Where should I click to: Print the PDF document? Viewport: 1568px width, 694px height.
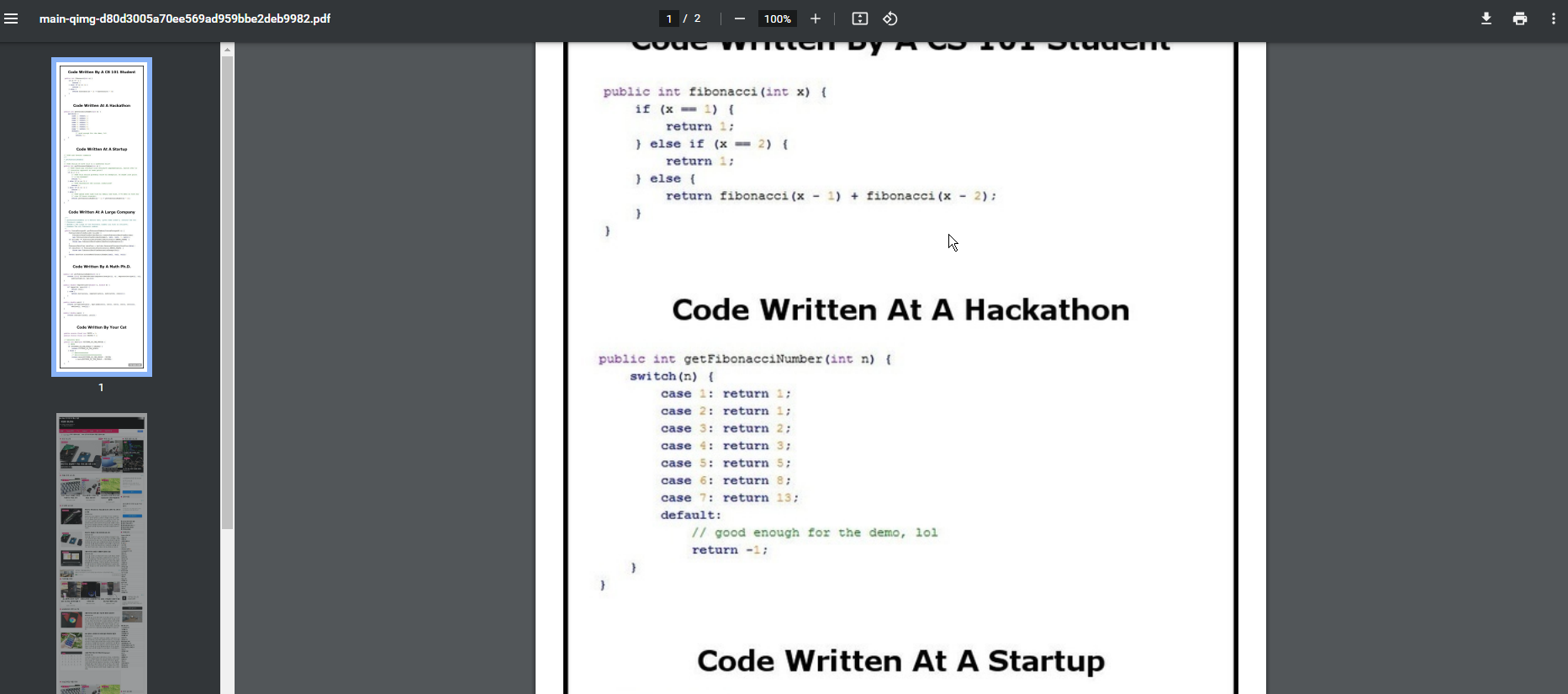(x=1520, y=19)
